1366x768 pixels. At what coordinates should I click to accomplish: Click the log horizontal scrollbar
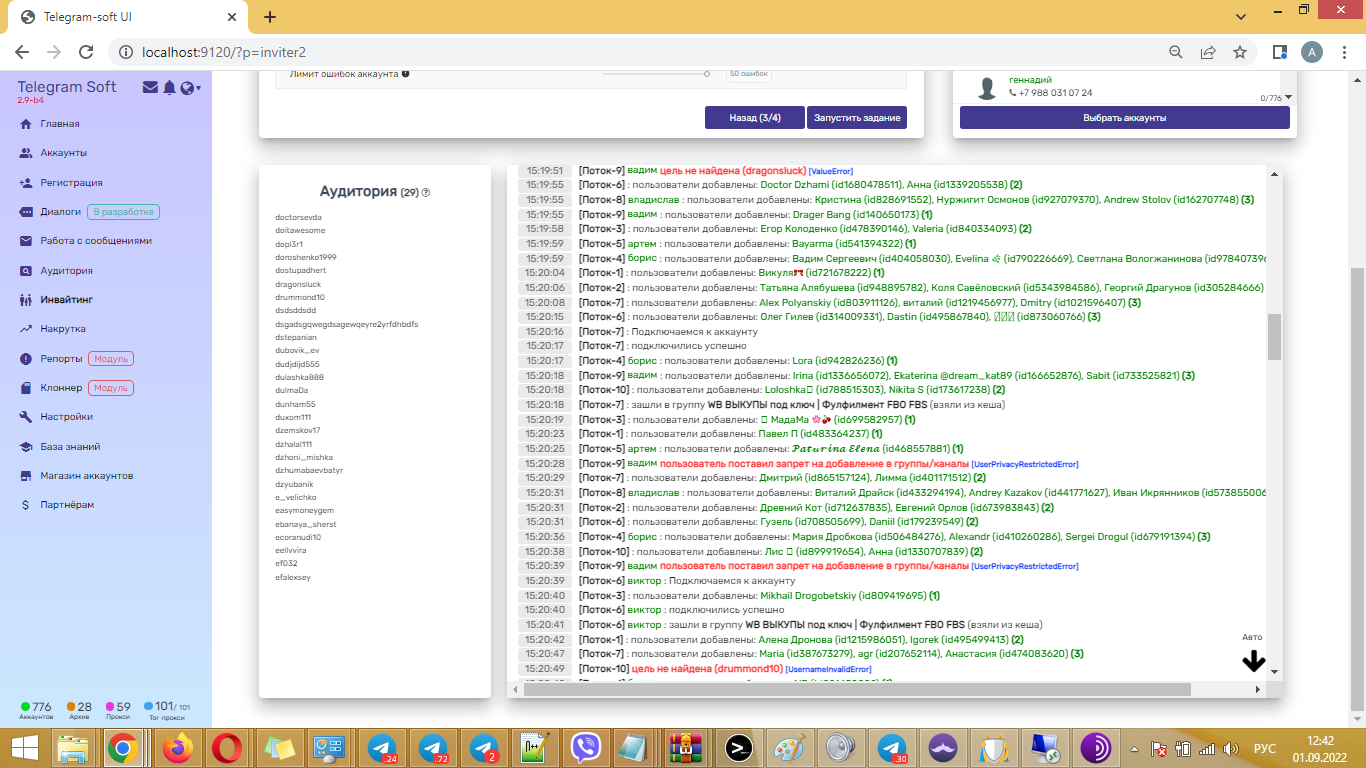tap(857, 689)
